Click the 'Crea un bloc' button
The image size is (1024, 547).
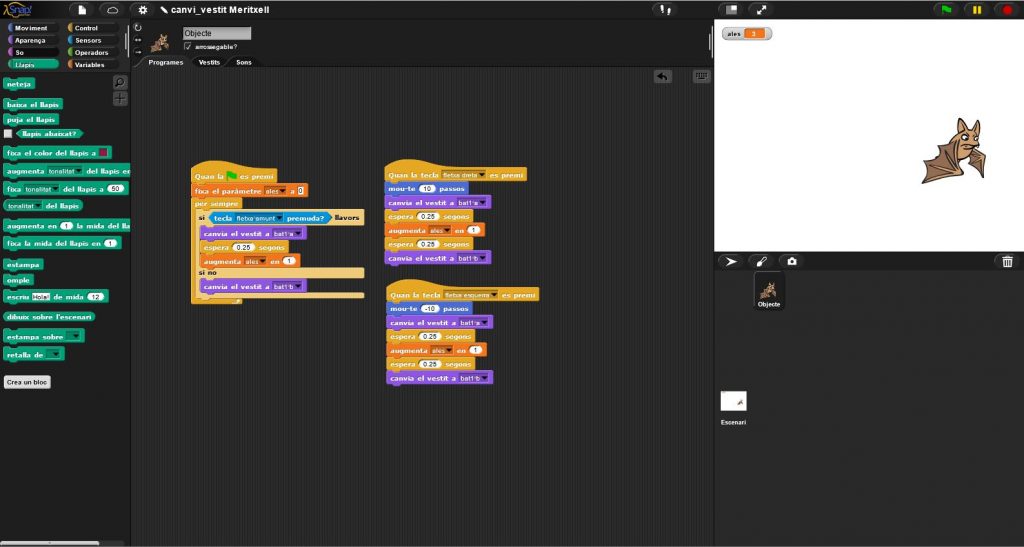pyautogui.click(x=27, y=382)
